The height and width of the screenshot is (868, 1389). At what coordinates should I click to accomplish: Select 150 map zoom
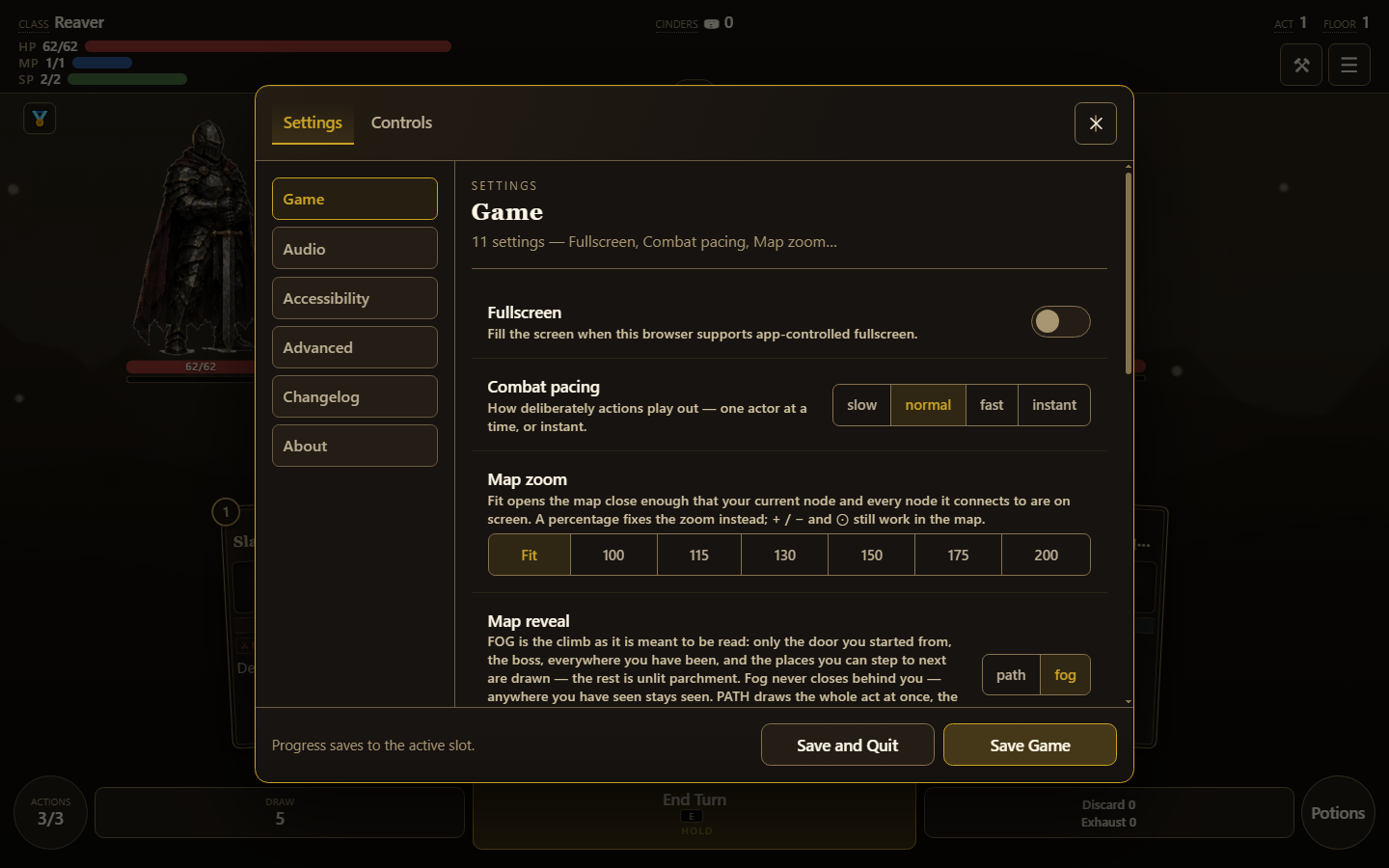[x=872, y=555]
